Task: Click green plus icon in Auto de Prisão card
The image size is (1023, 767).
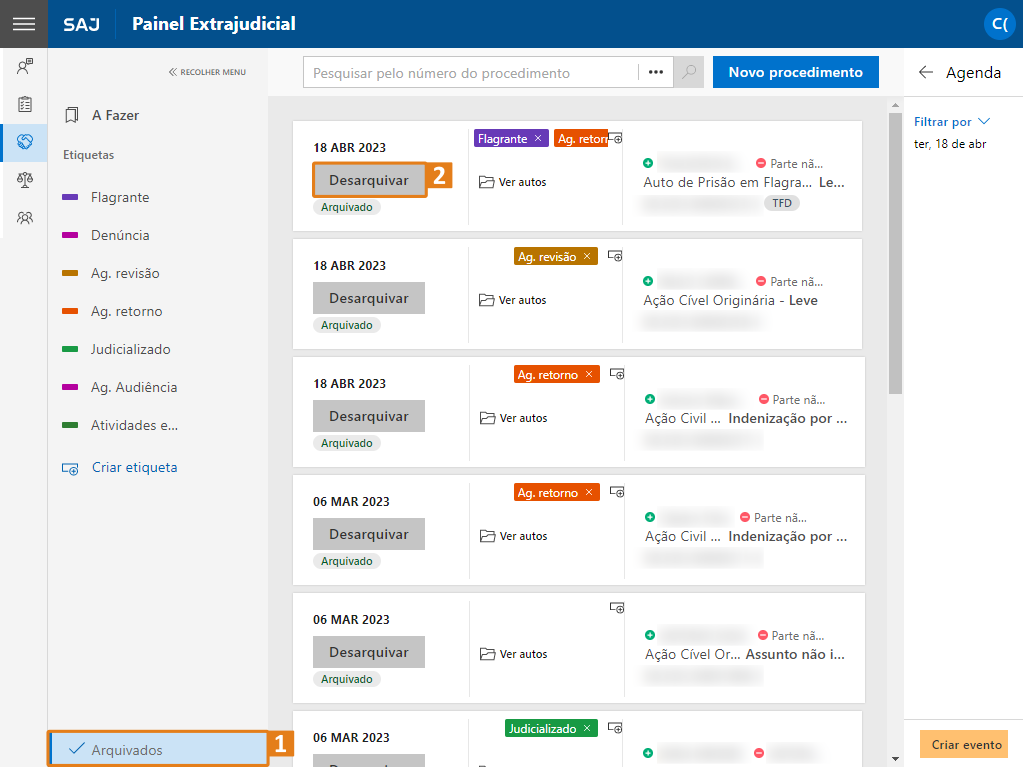Action: [x=648, y=163]
